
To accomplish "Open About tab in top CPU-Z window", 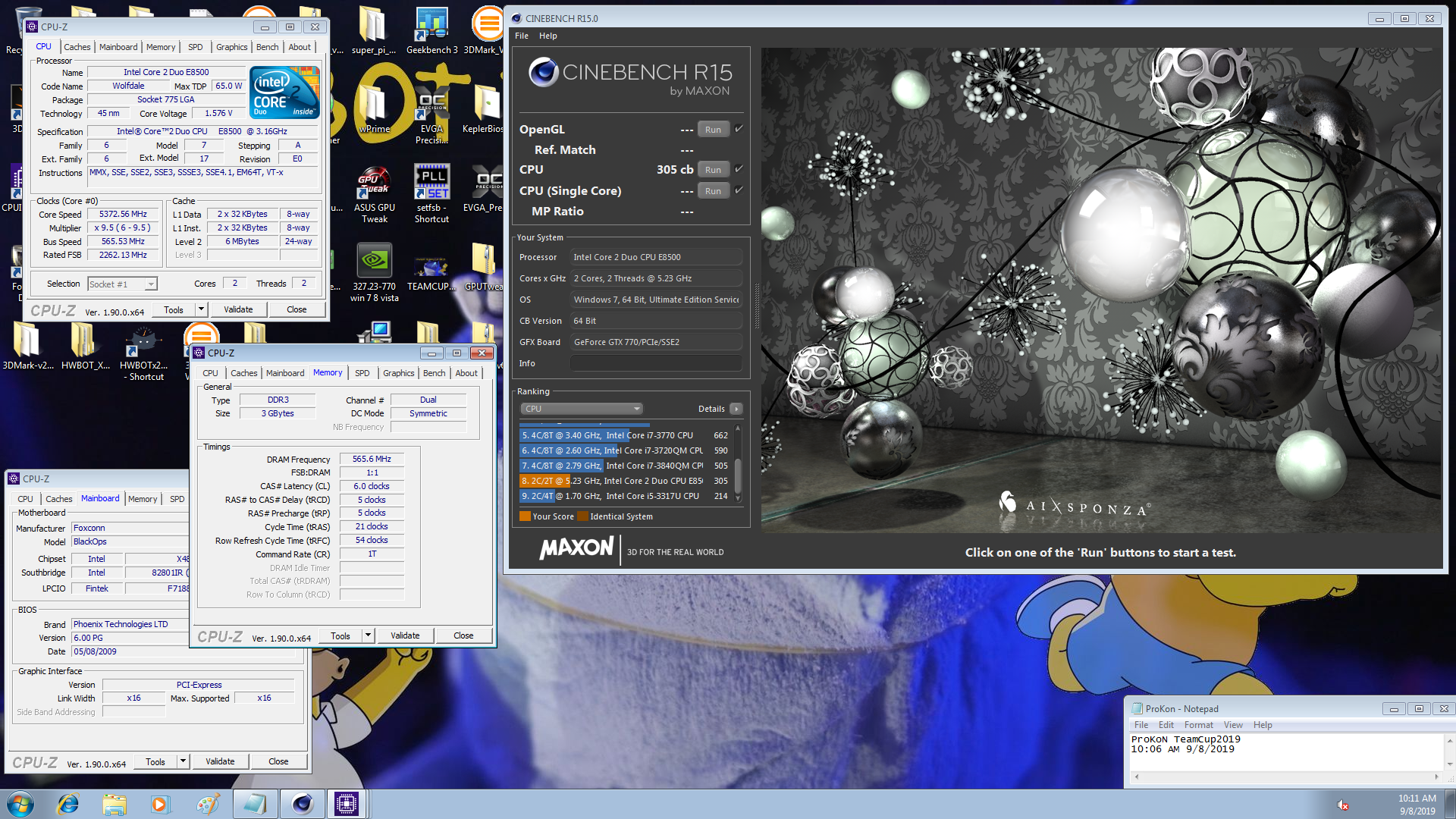I will tap(300, 47).
